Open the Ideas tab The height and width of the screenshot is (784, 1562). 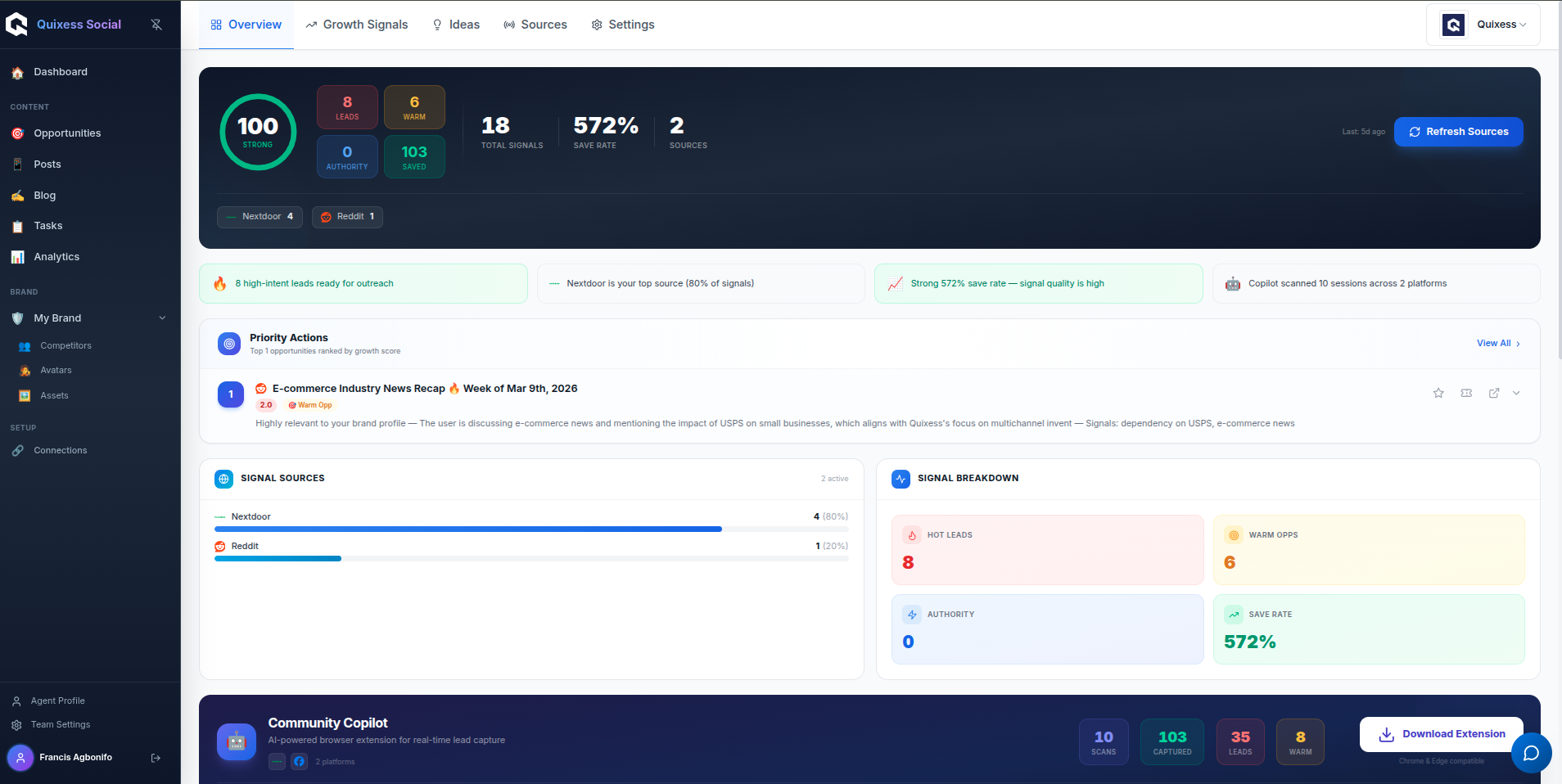click(x=456, y=25)
